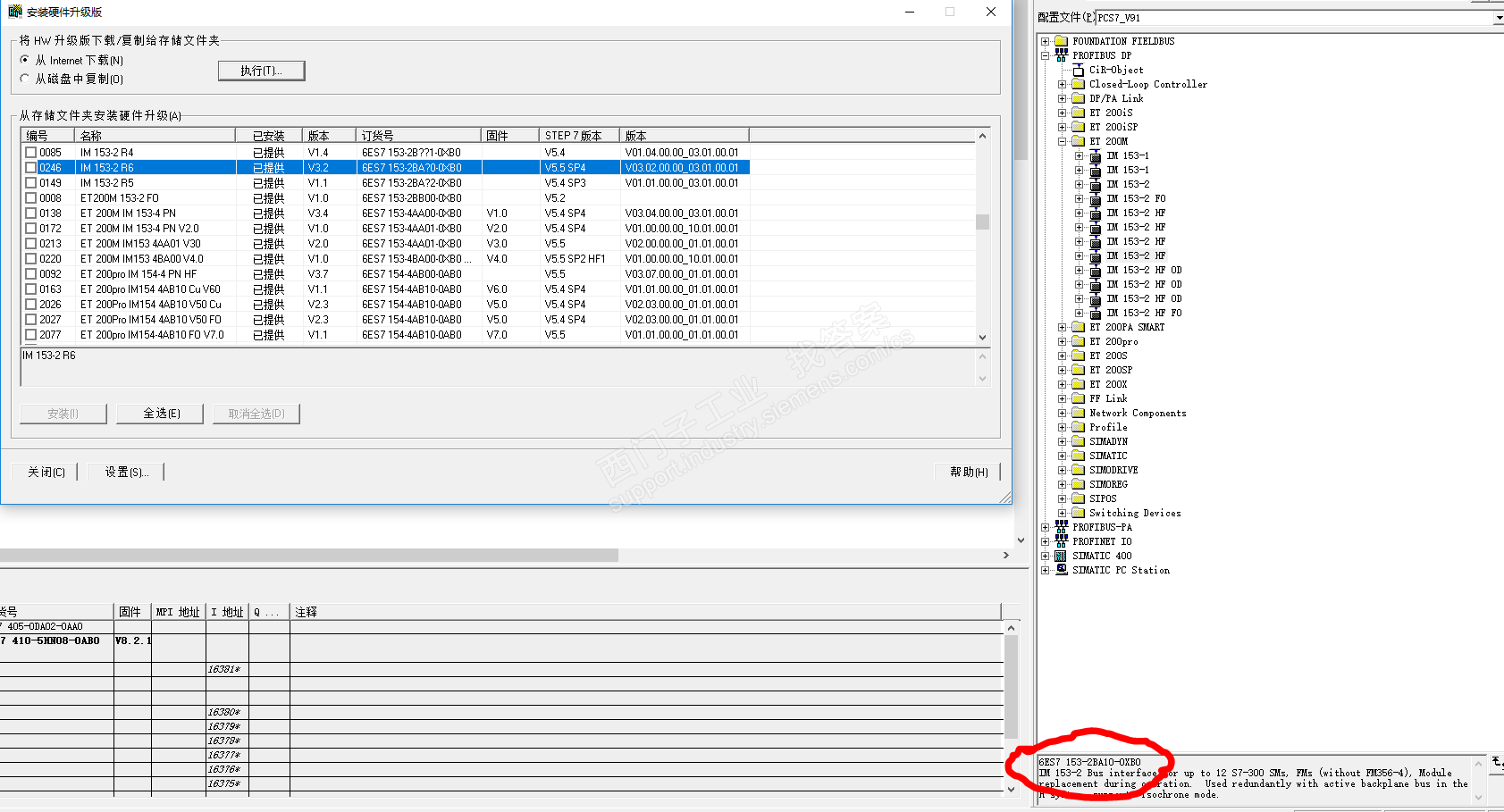Expand the ET 200iS tree node
Screen dimensions: 1504x812
[x=1062, y=113]
